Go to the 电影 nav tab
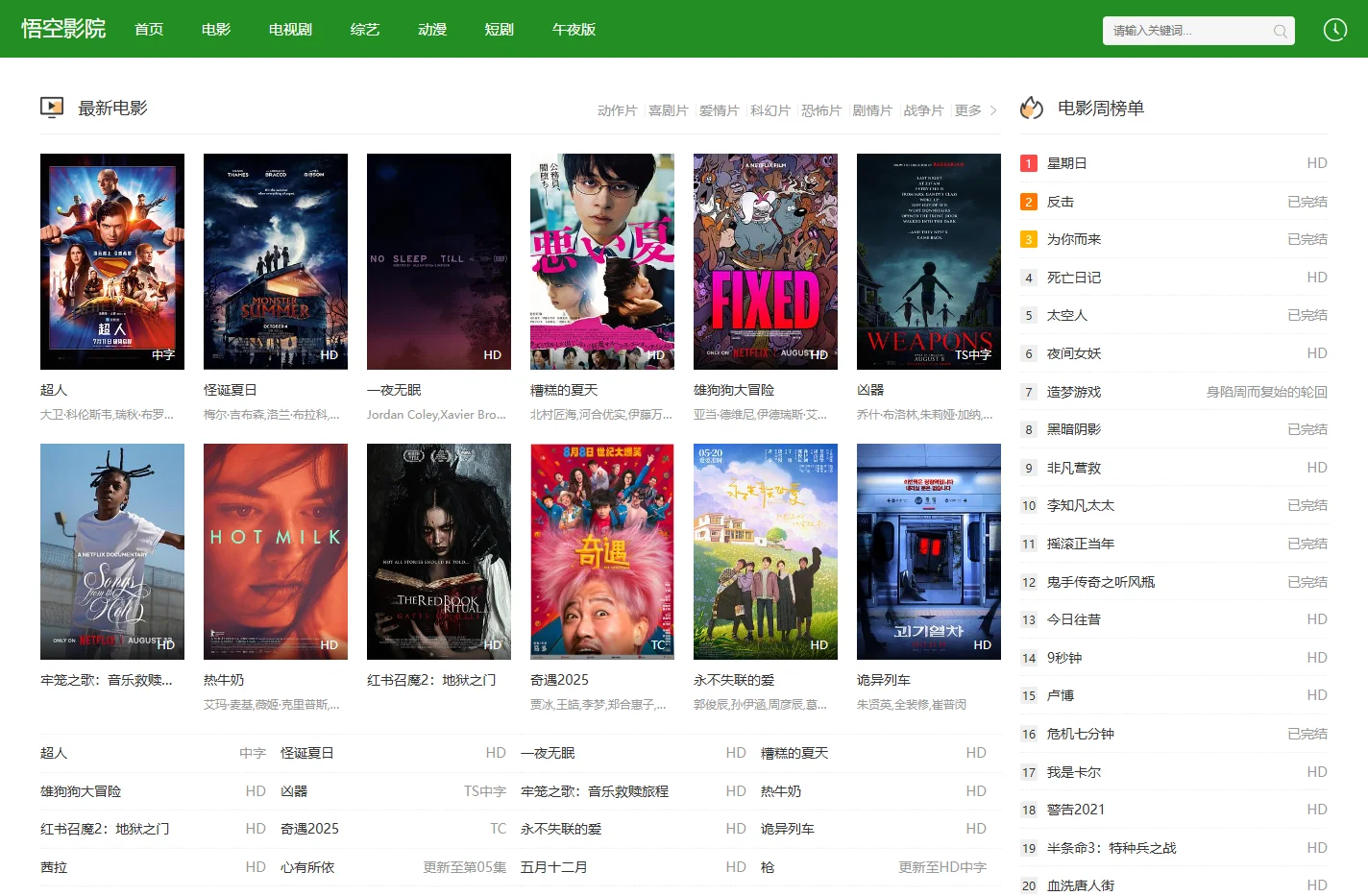This screenshot has height=896, width=1368. point(216,30)
